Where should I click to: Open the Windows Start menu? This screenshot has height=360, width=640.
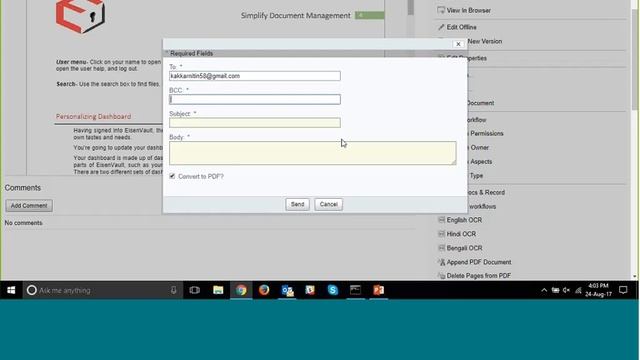pos(11,290)
